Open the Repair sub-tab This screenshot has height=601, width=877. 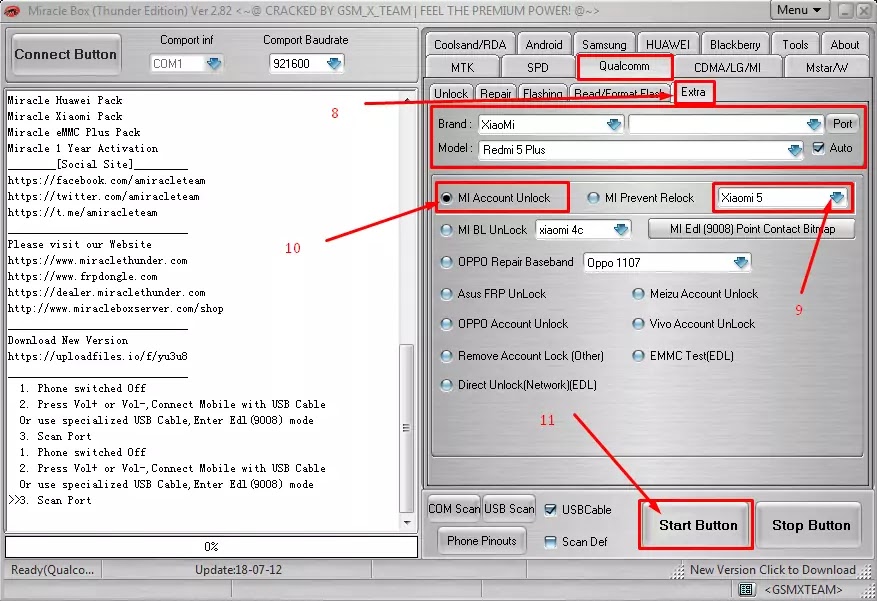496,93
